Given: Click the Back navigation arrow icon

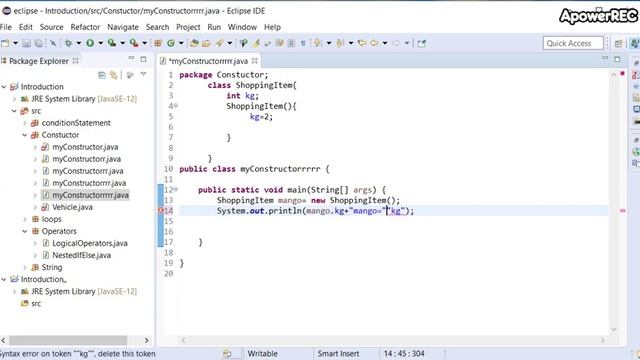Looking at the screenshot, I should [374, 43].
